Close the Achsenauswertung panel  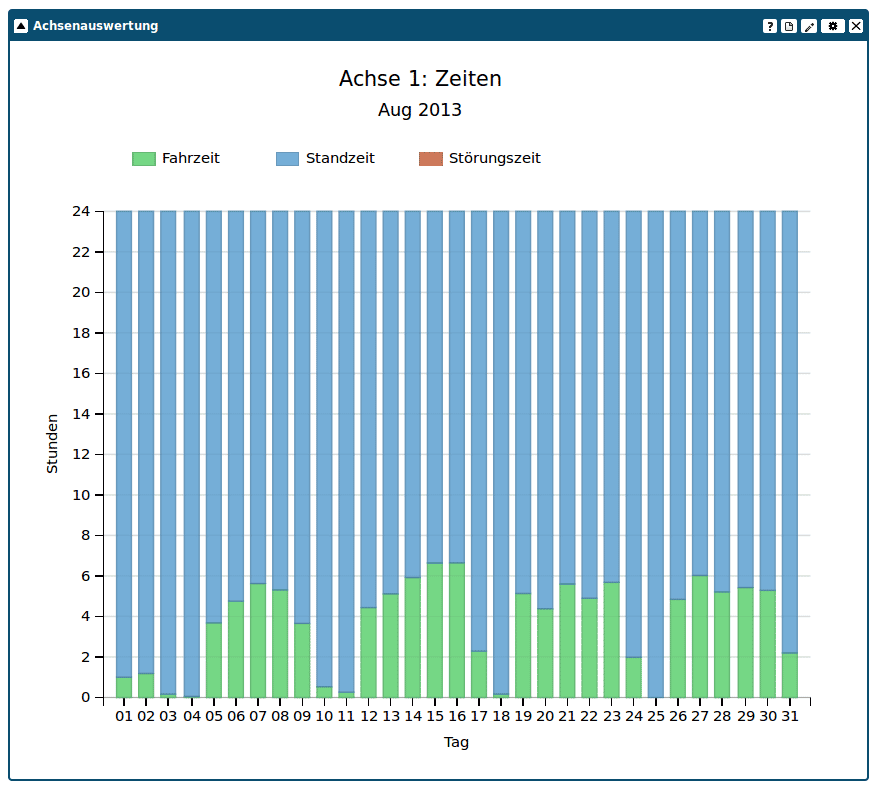(x=856, y=26)
